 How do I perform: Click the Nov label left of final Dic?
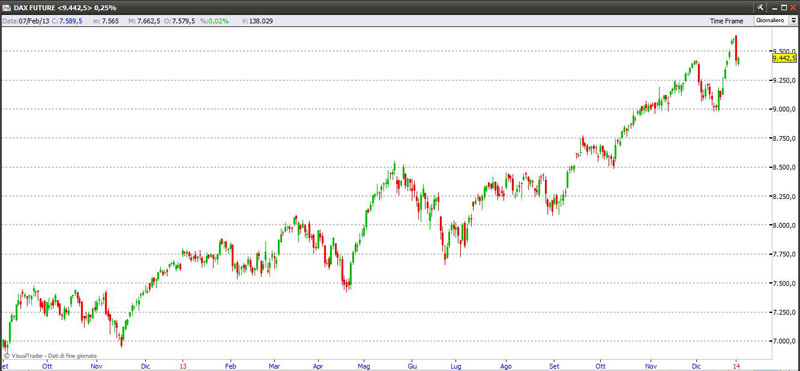[650, 366]
